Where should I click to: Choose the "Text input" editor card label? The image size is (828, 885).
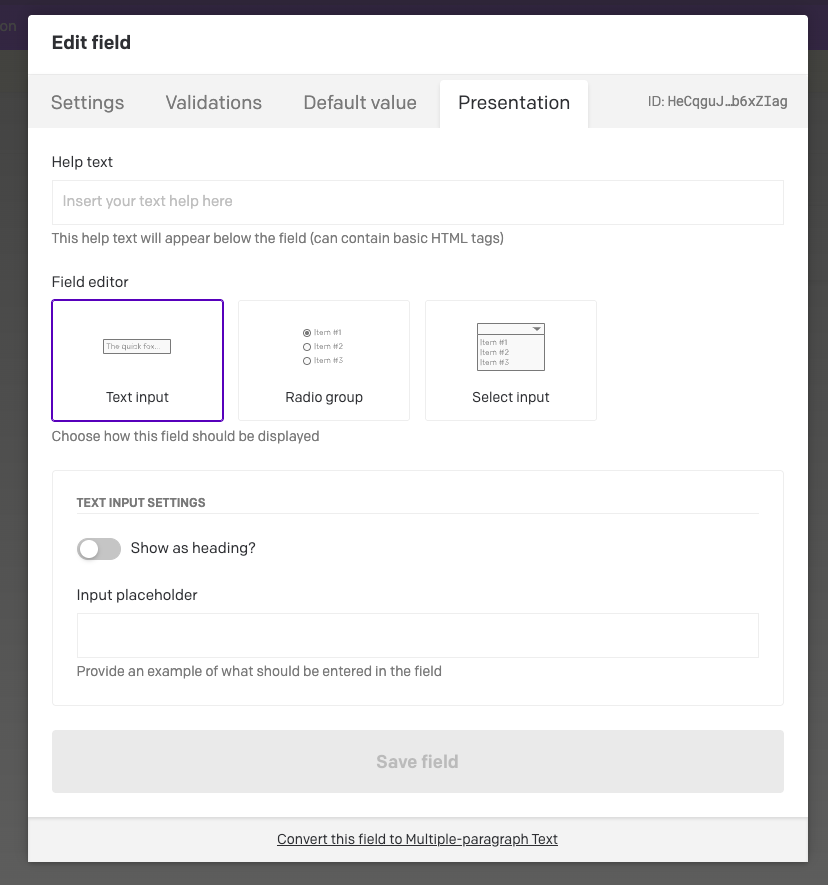137,397
